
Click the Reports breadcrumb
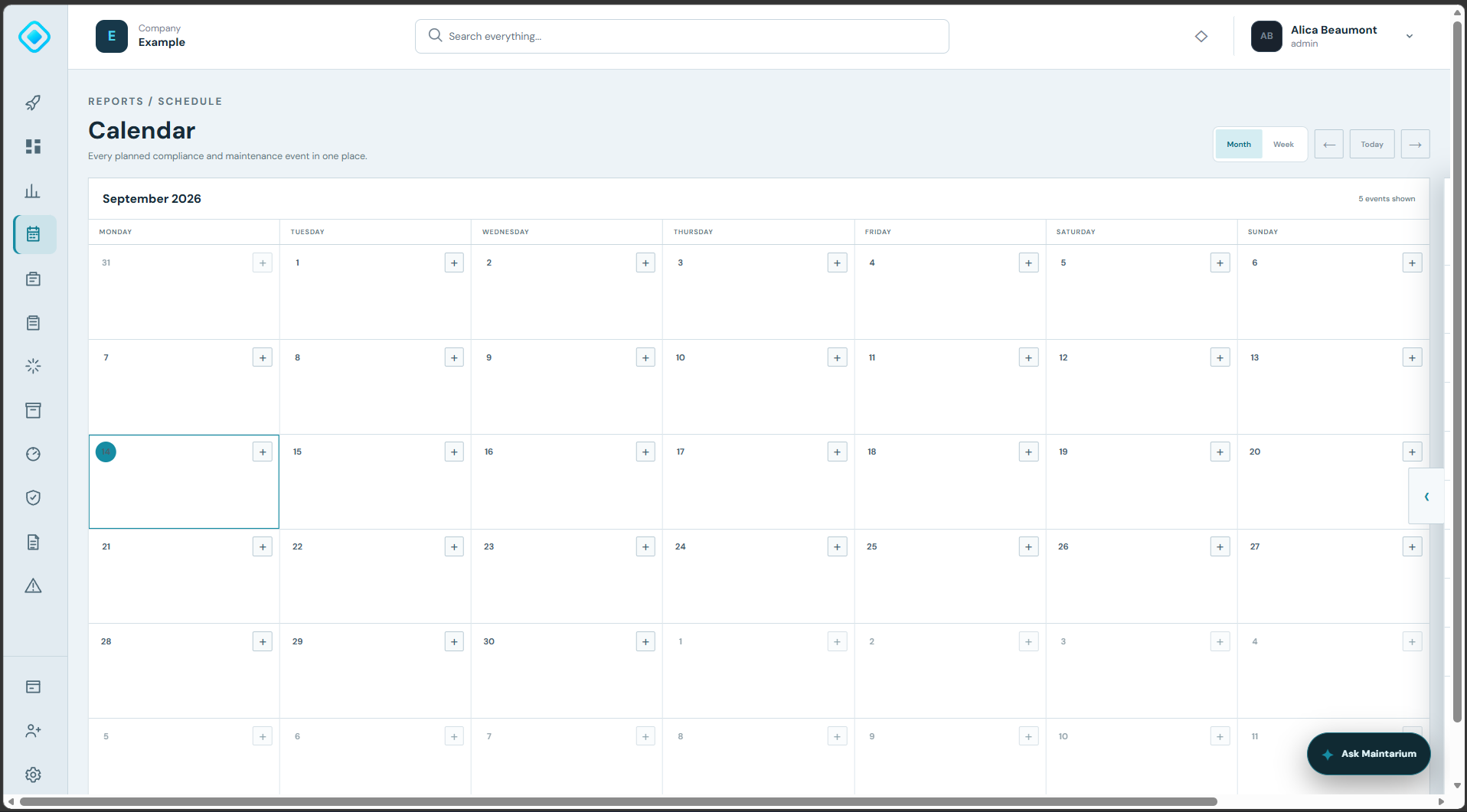click(116, 101)
